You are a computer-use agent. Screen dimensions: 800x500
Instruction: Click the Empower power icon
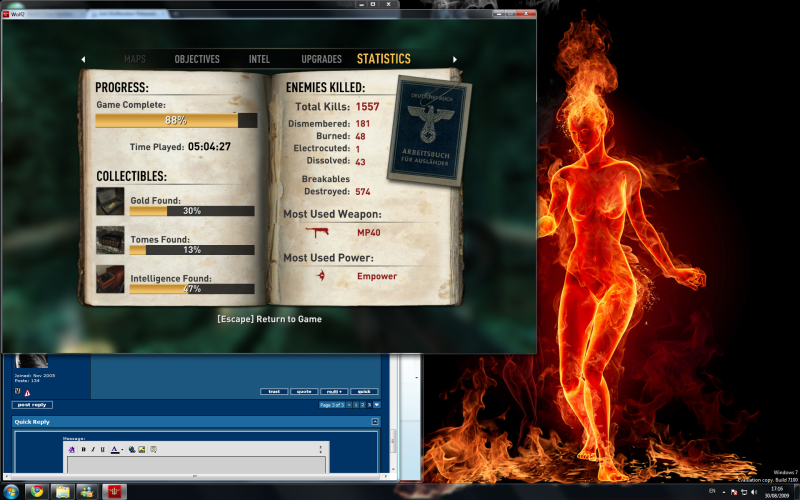click(321, 275)
